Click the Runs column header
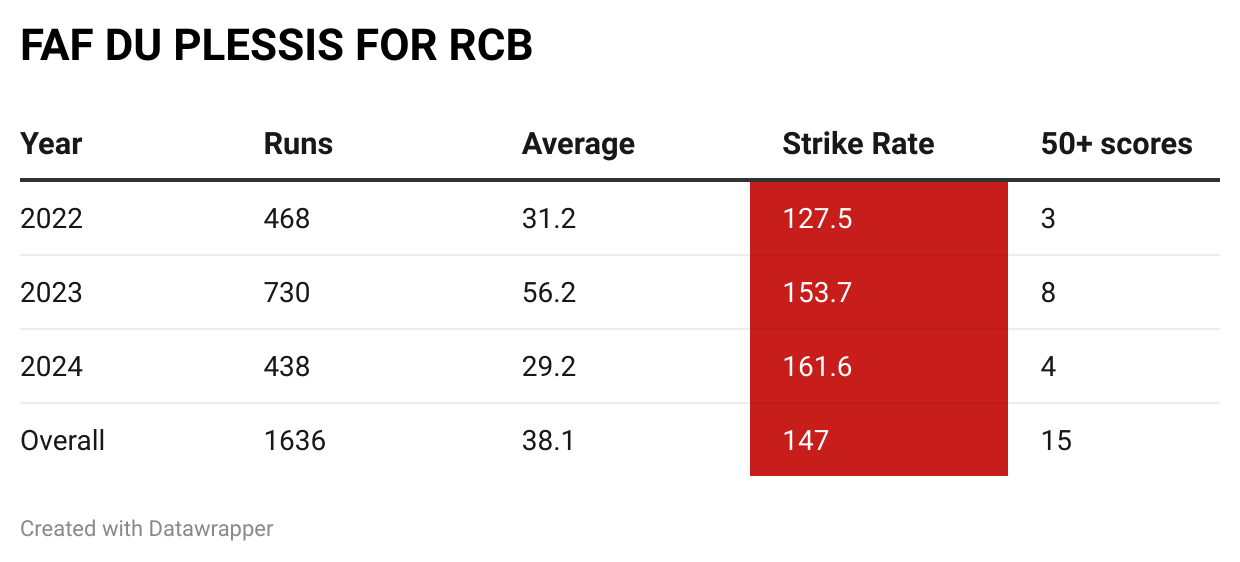 [298, 144]
